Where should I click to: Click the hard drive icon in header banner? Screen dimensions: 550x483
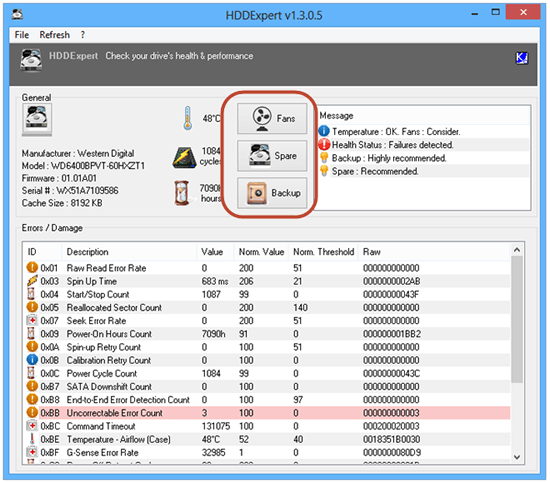point(31,60)
